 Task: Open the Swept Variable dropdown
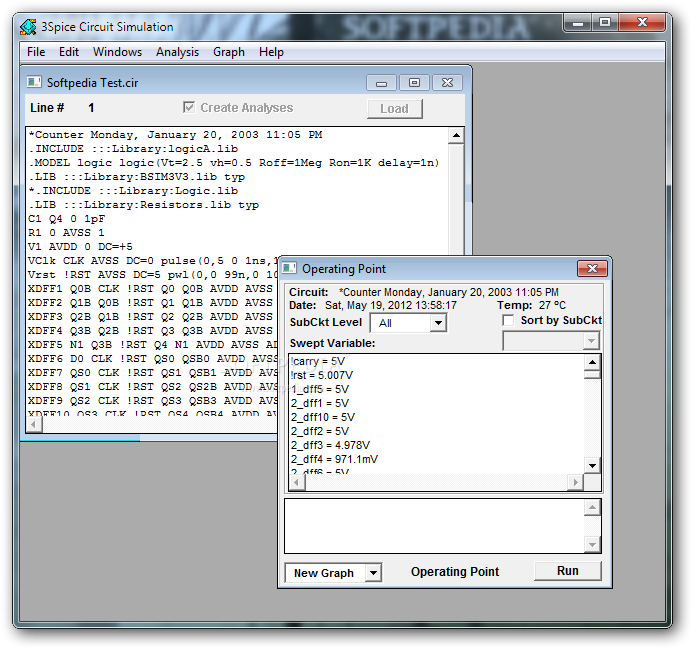[x=591, y=341]
